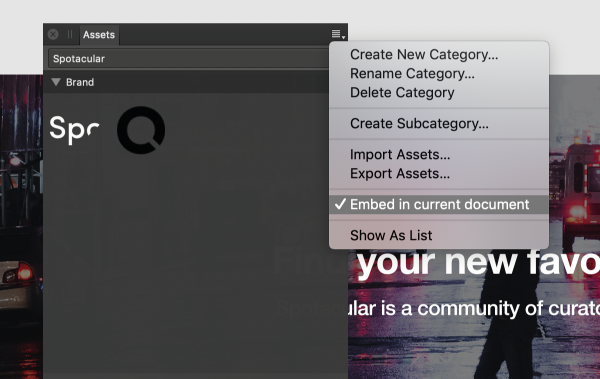
Task: Click Create Subcategory menu entry
Action: tap(419, 123)
